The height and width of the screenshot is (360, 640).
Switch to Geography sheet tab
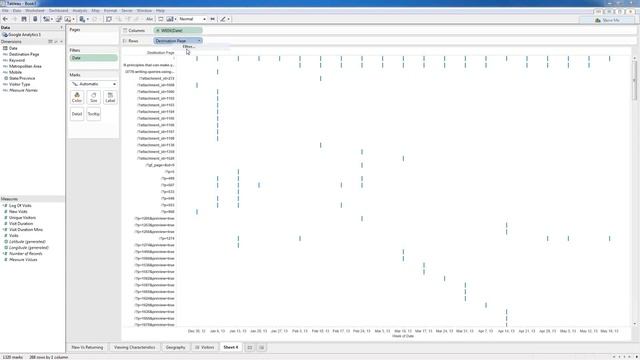point(176,347)
